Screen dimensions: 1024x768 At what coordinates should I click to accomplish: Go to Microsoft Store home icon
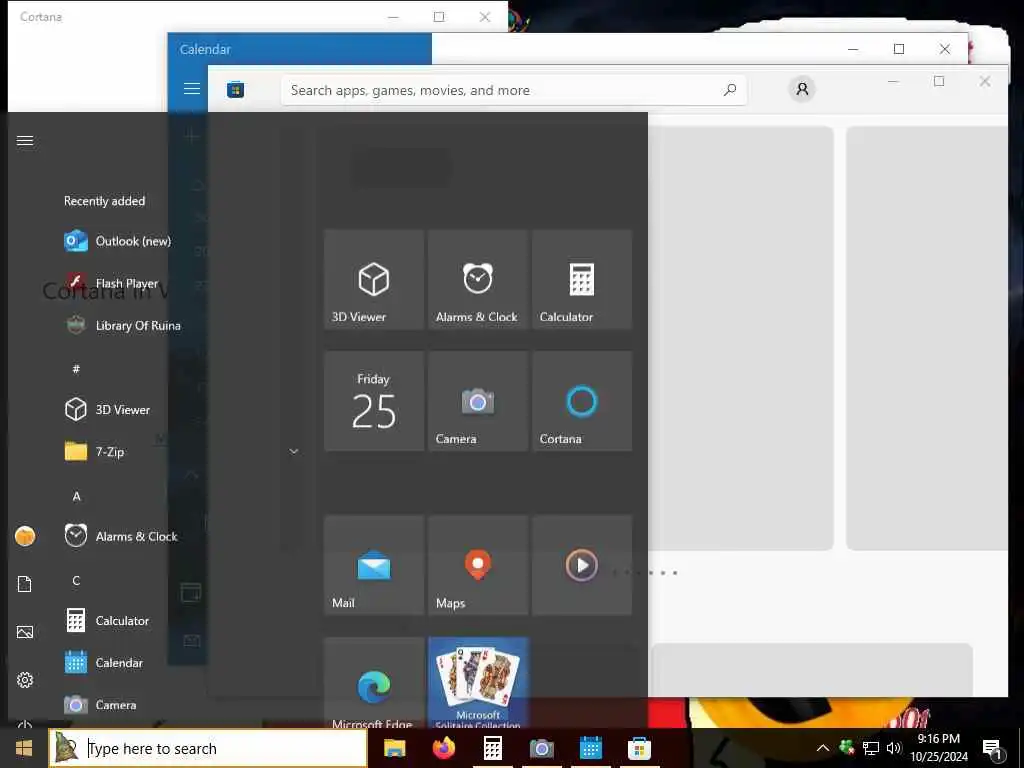pyautogui.click(x=236, y=89)
